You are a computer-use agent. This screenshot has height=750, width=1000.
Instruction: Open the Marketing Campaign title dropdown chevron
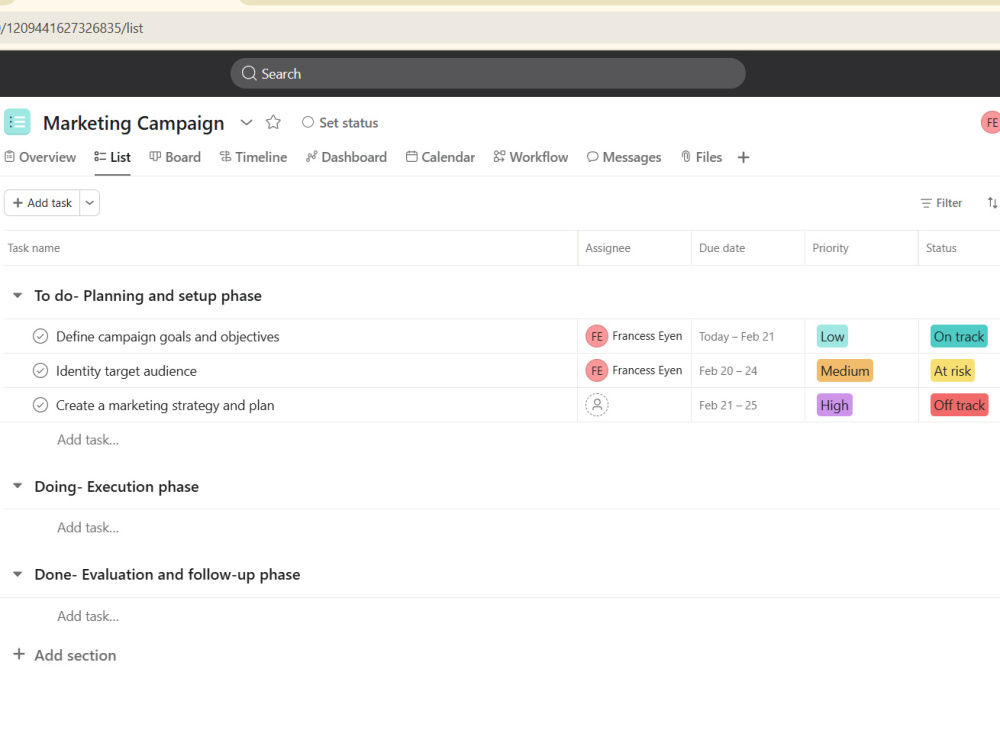(246, 122)
